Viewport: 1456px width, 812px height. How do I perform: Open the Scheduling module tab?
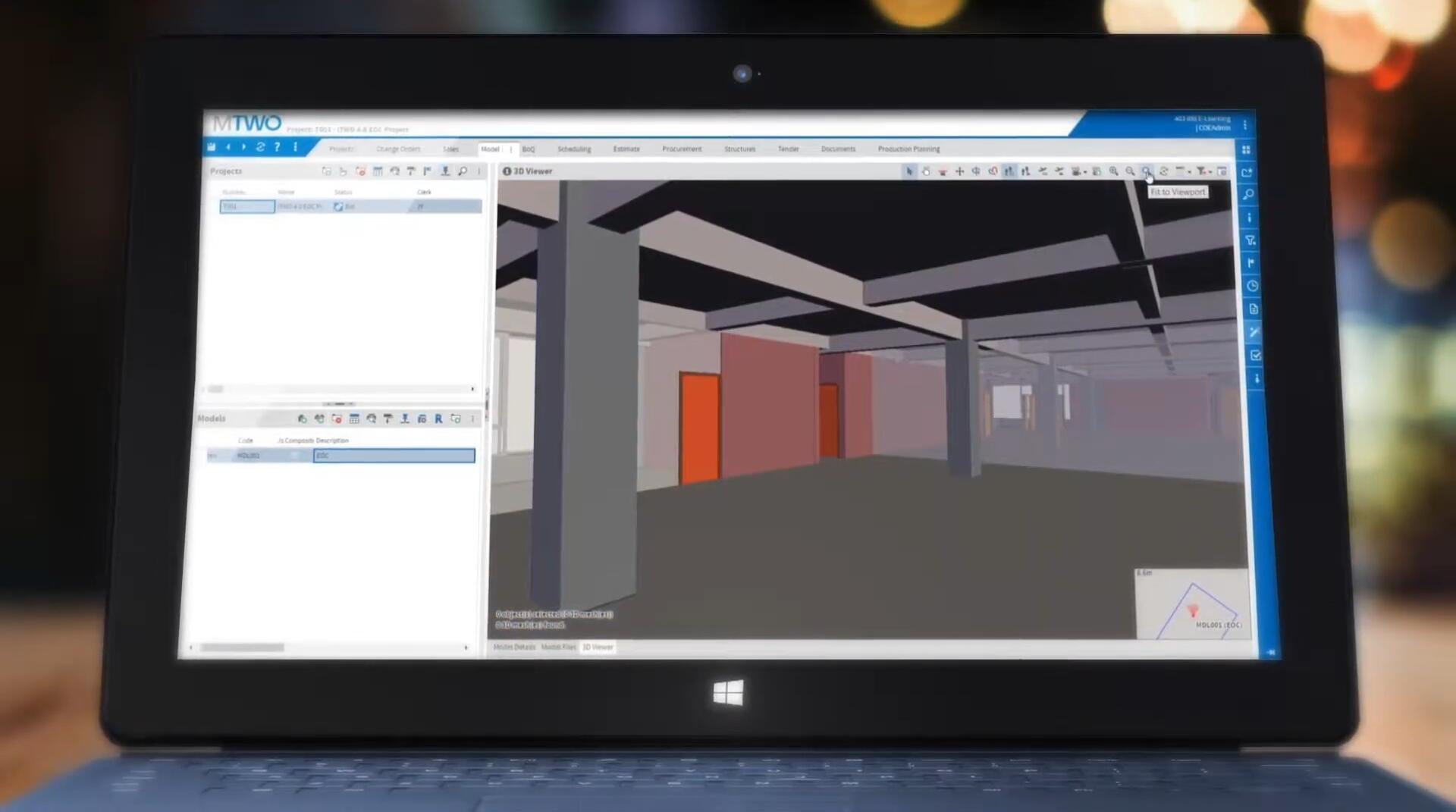click(x=574, y=149)
